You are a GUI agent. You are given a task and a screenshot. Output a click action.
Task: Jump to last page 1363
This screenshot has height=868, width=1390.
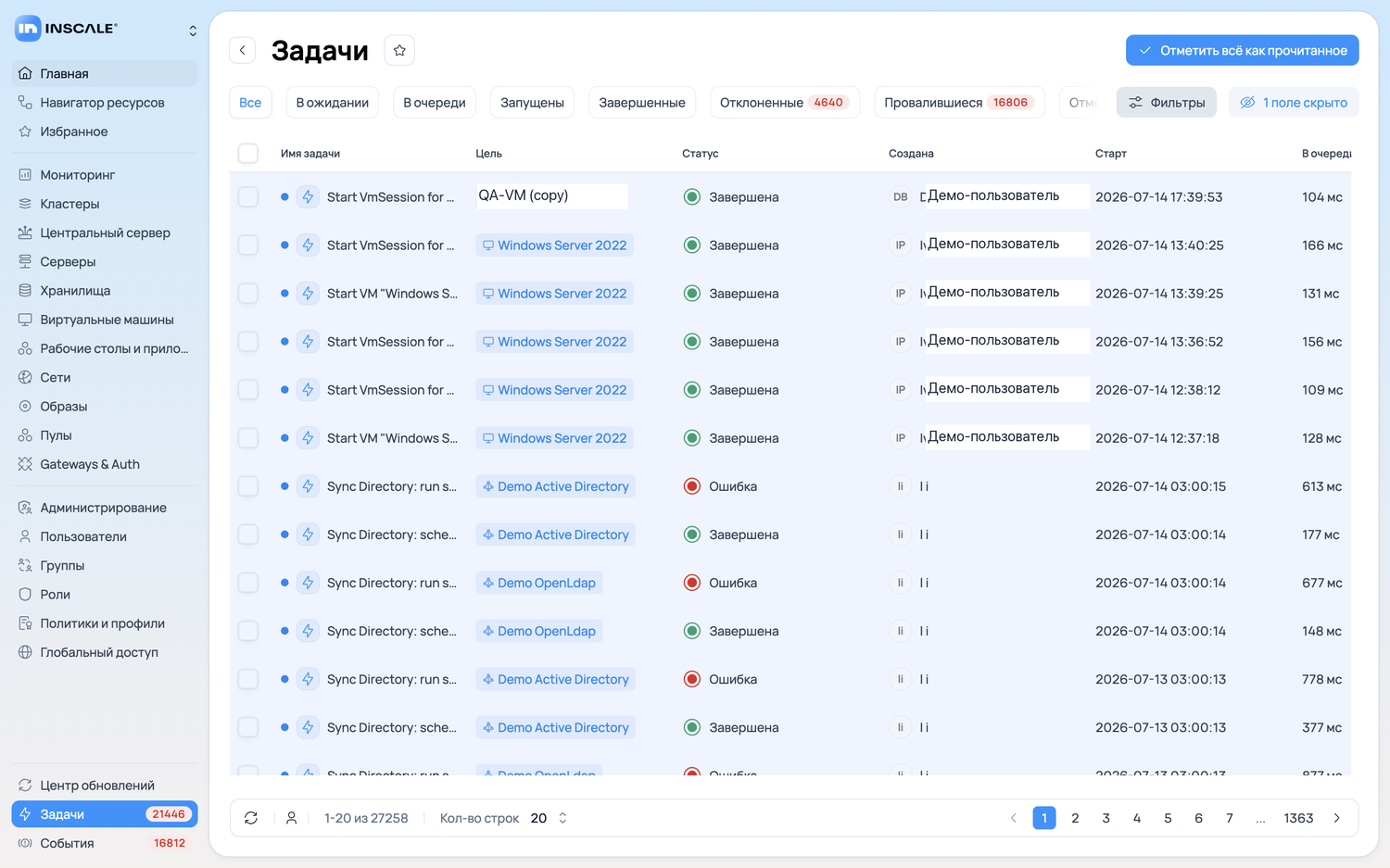pyautogui.click(x=1298, y=818)
